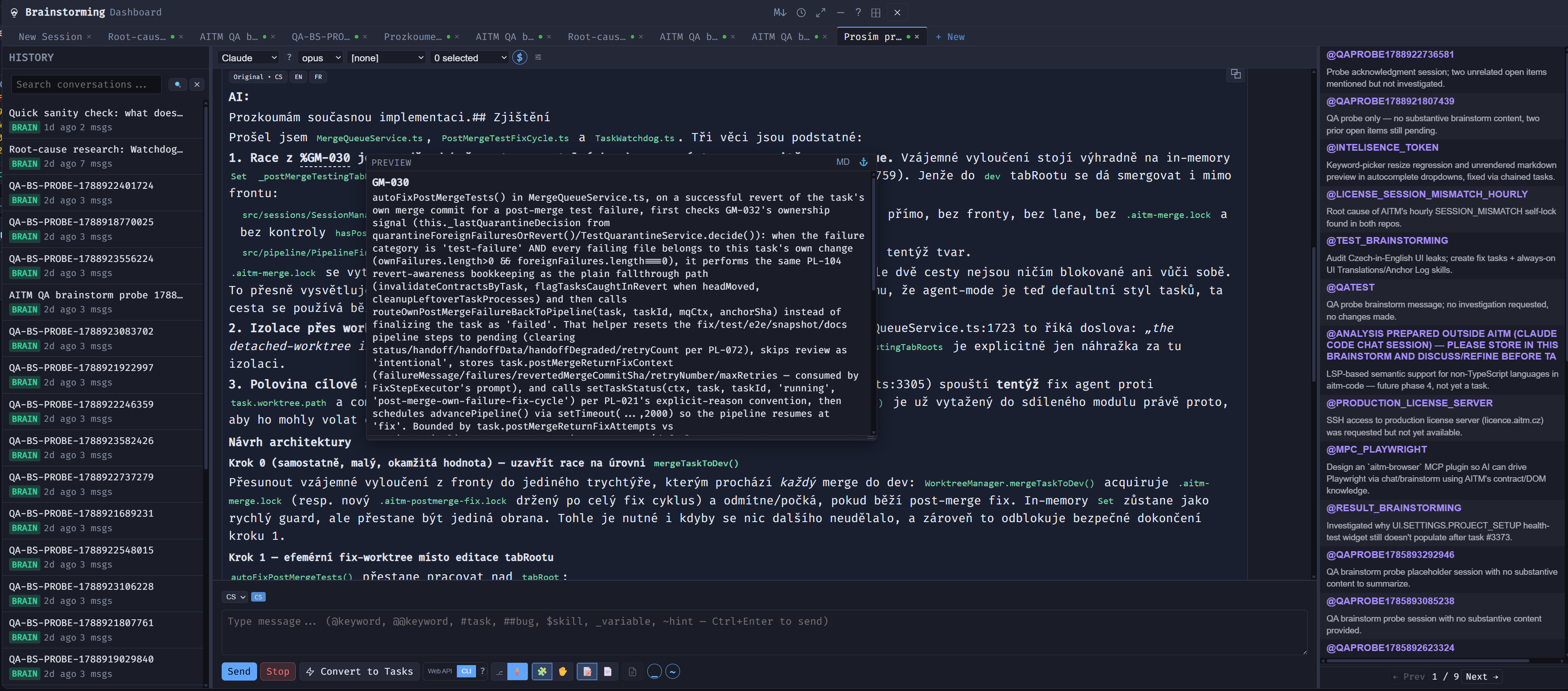Expand the dashboard with the fullscreen arrows icon
This screenshot has height=691, width=1568.
[x=820, y=12]
